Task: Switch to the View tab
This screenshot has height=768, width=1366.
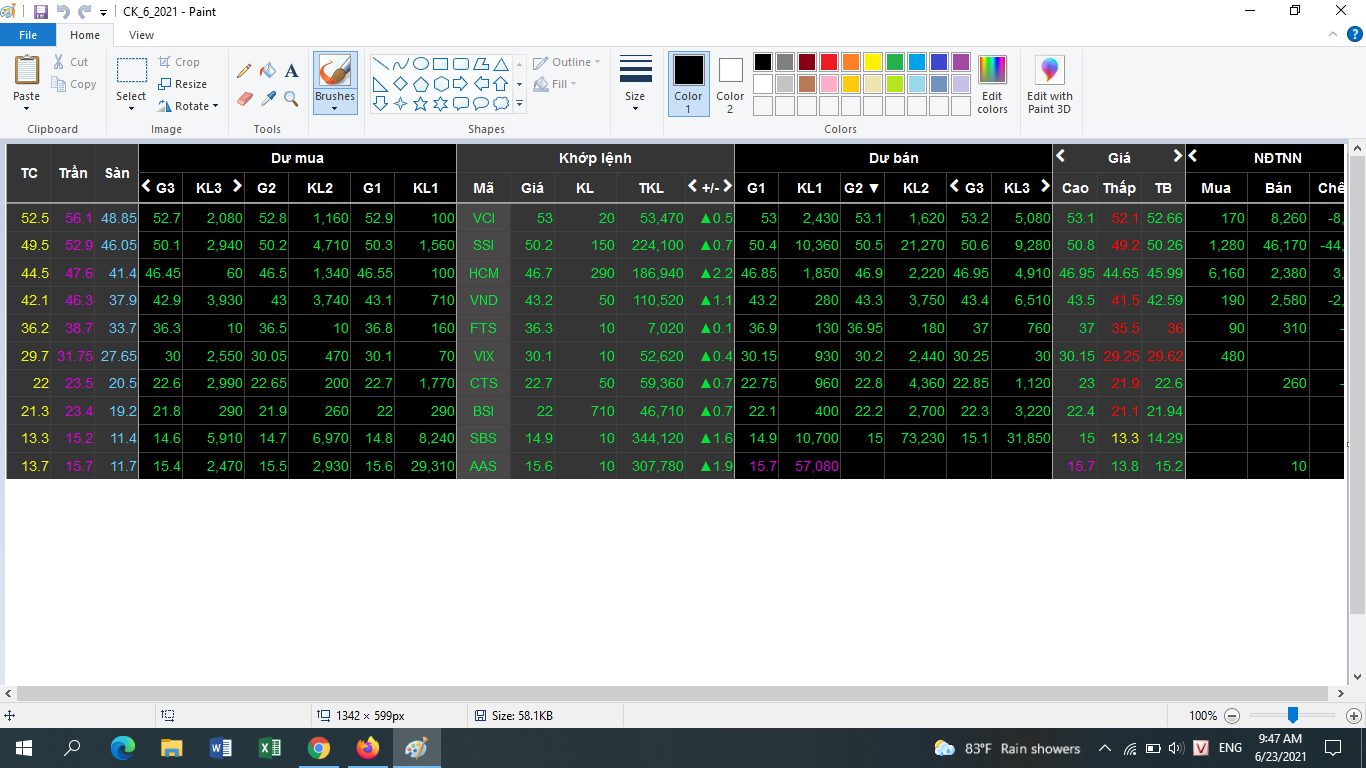Action: click(x=141, y=35)
